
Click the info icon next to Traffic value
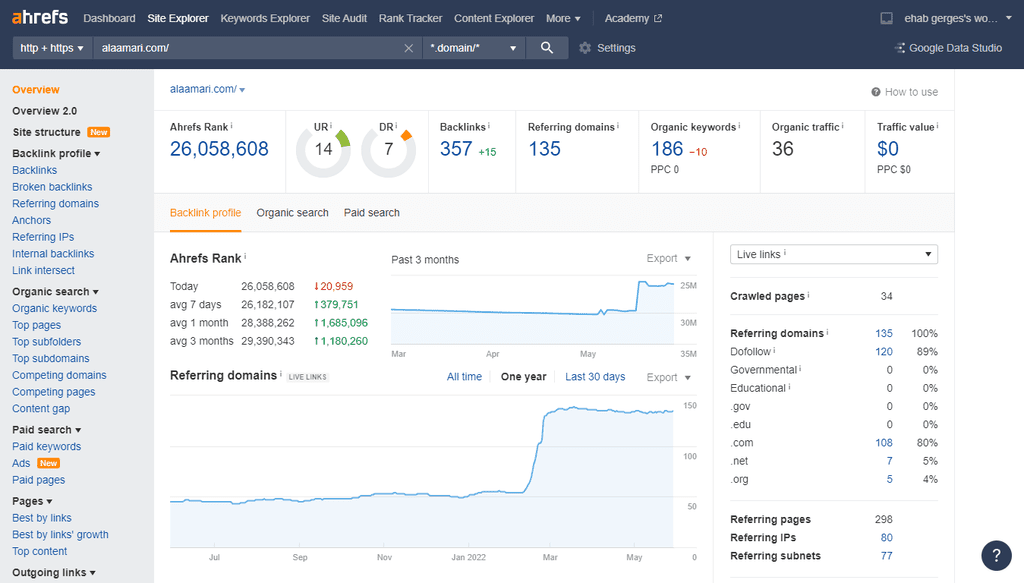point(937,125)
